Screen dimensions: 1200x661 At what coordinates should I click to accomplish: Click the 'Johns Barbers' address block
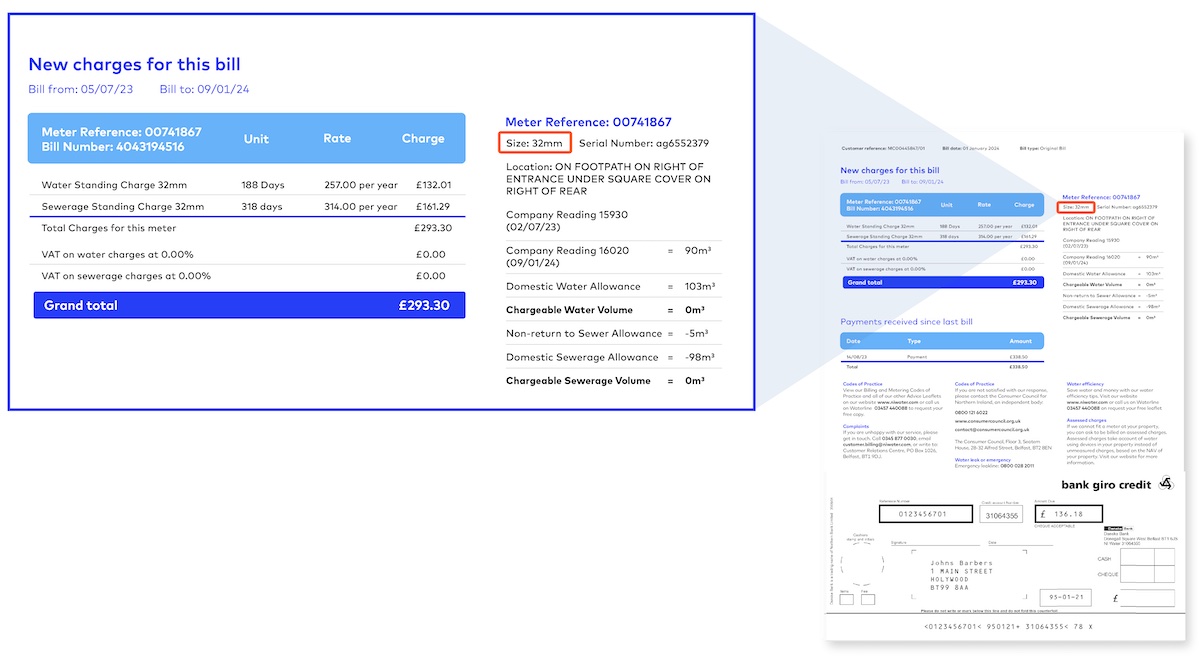[962, 575]
